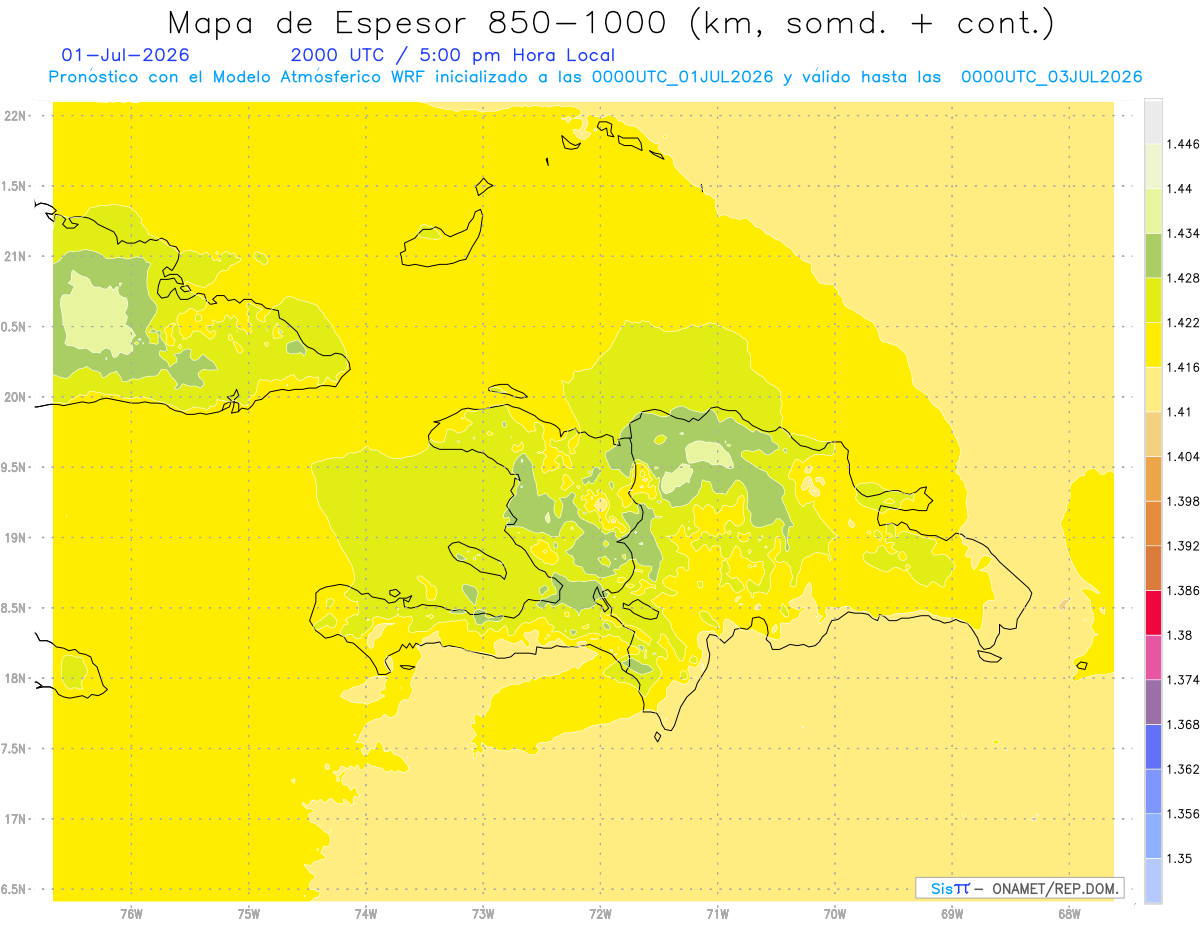Click the legend value 1.386
Image resolution: width=1200 pixels, height=927 pixels.
1183,590
